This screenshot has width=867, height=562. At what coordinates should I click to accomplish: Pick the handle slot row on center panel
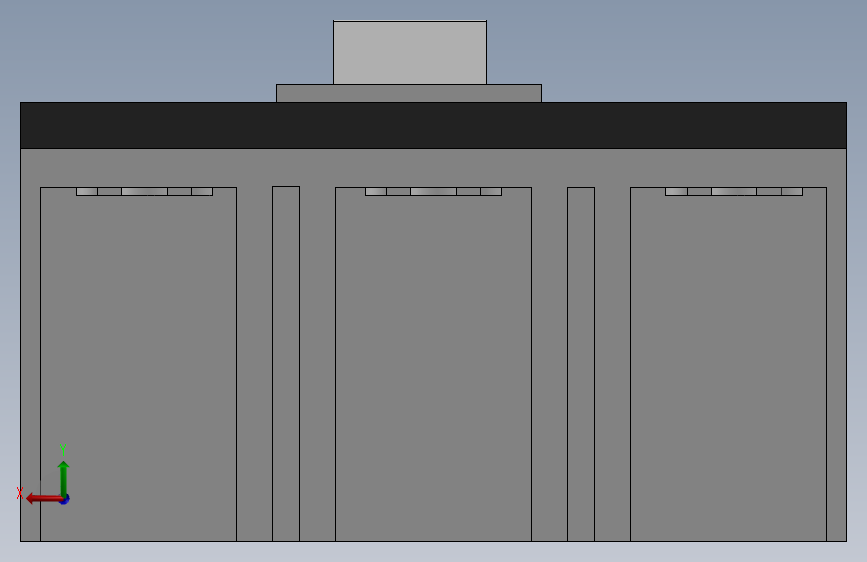click(x=434, y=191)
